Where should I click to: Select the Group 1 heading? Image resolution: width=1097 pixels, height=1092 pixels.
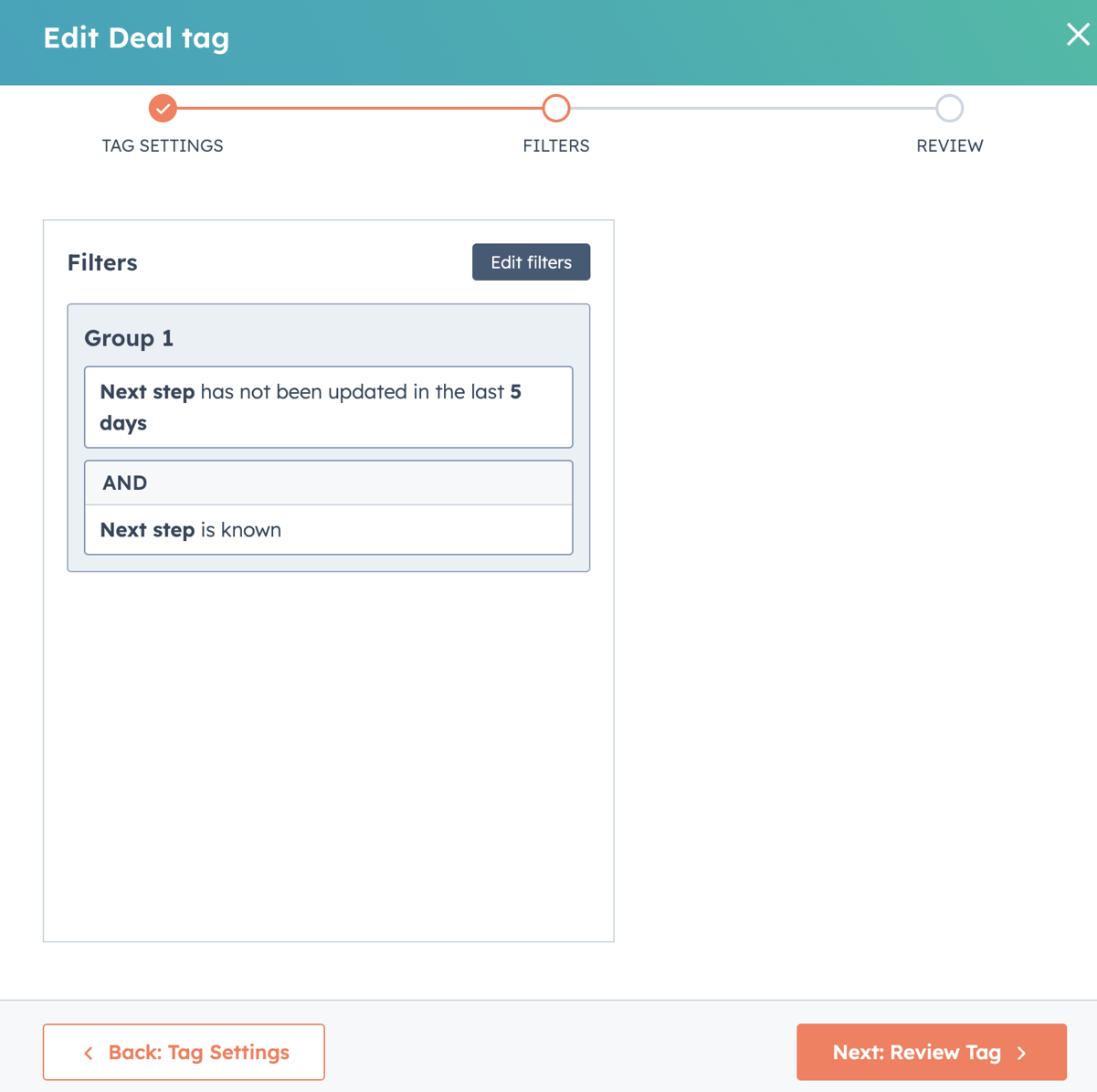pos(129,338)
